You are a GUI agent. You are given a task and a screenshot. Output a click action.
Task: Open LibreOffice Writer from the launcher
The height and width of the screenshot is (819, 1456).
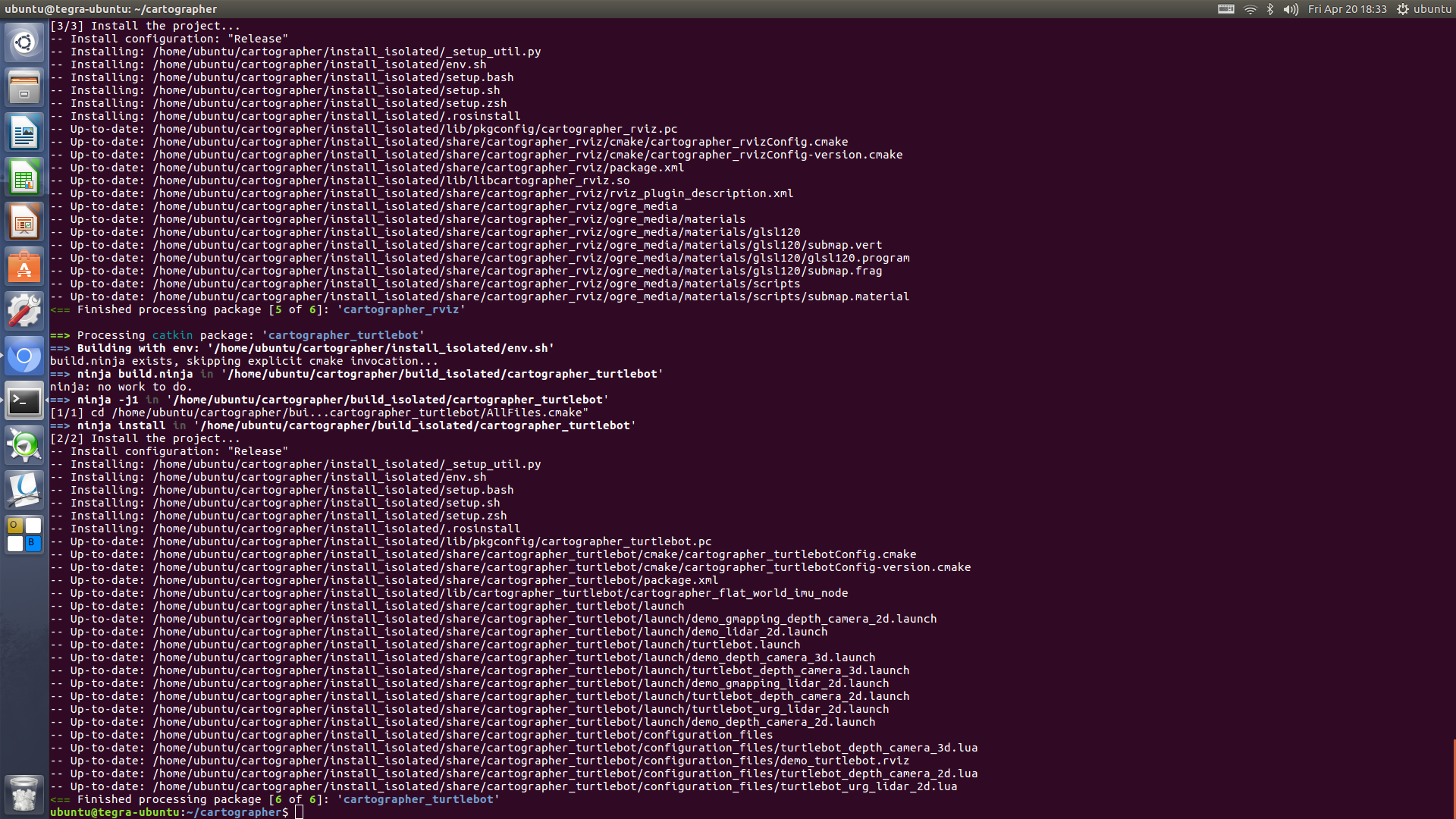[24, 133]
